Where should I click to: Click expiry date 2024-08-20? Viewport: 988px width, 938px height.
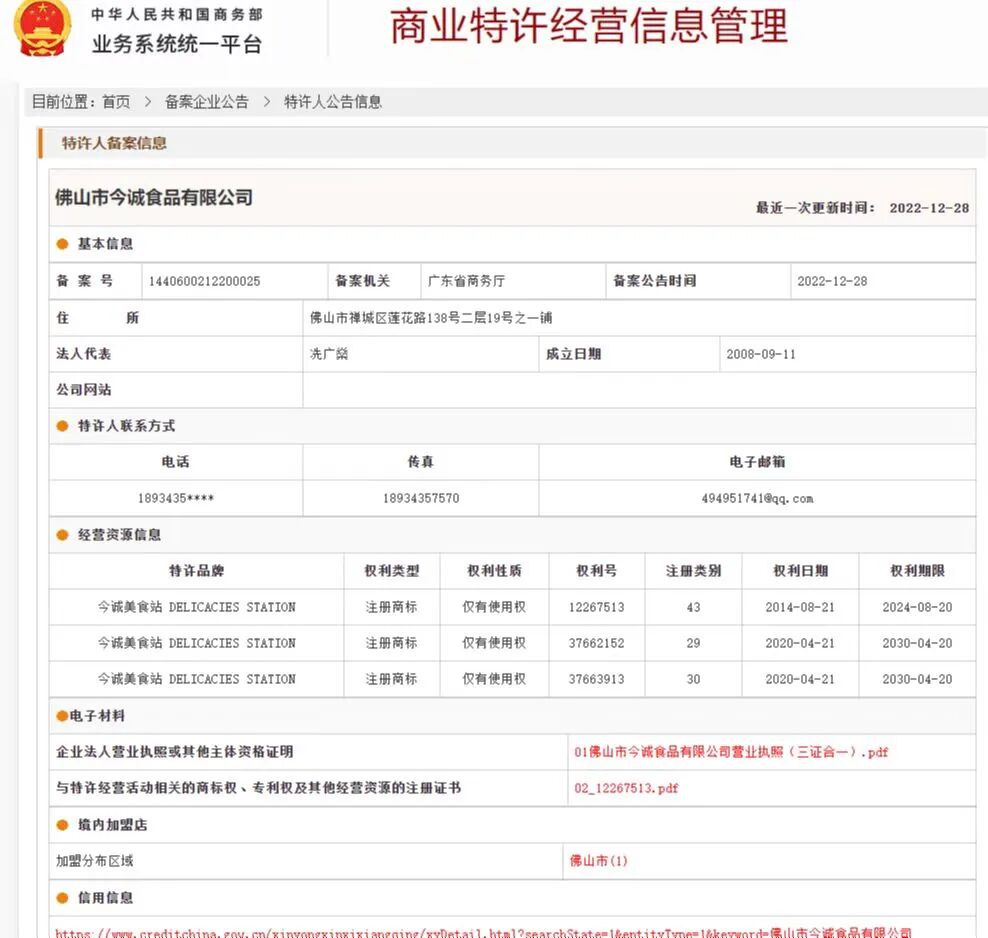(x=917, y=607)
